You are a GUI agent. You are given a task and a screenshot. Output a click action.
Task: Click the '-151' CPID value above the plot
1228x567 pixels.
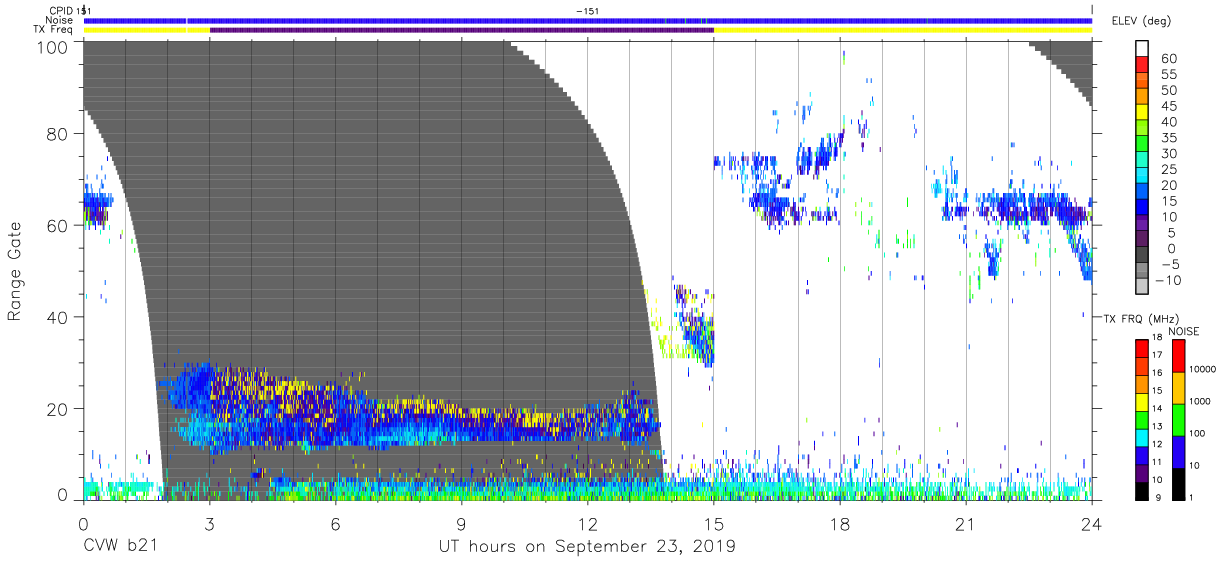[588, 10]
